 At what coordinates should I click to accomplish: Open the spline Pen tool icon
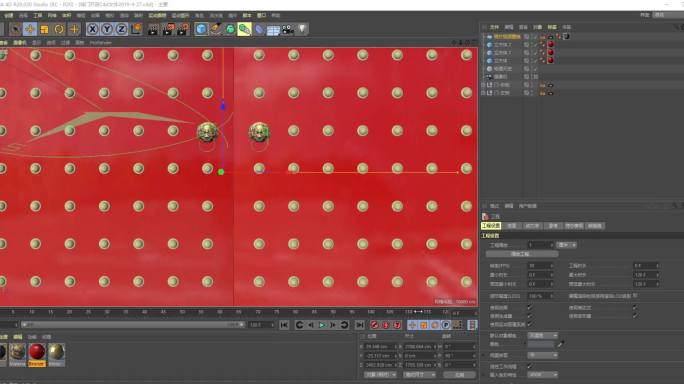(215, 29)
